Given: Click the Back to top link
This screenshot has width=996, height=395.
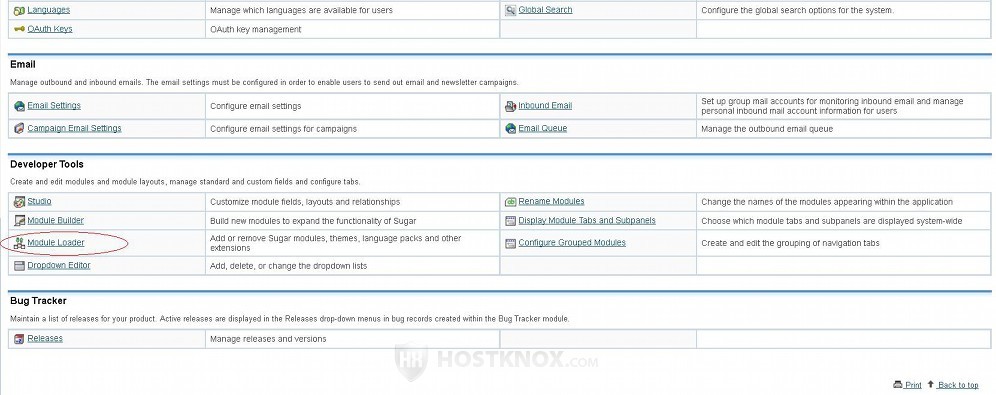Looking at the screenshot, I should click(x=957, y=385).
